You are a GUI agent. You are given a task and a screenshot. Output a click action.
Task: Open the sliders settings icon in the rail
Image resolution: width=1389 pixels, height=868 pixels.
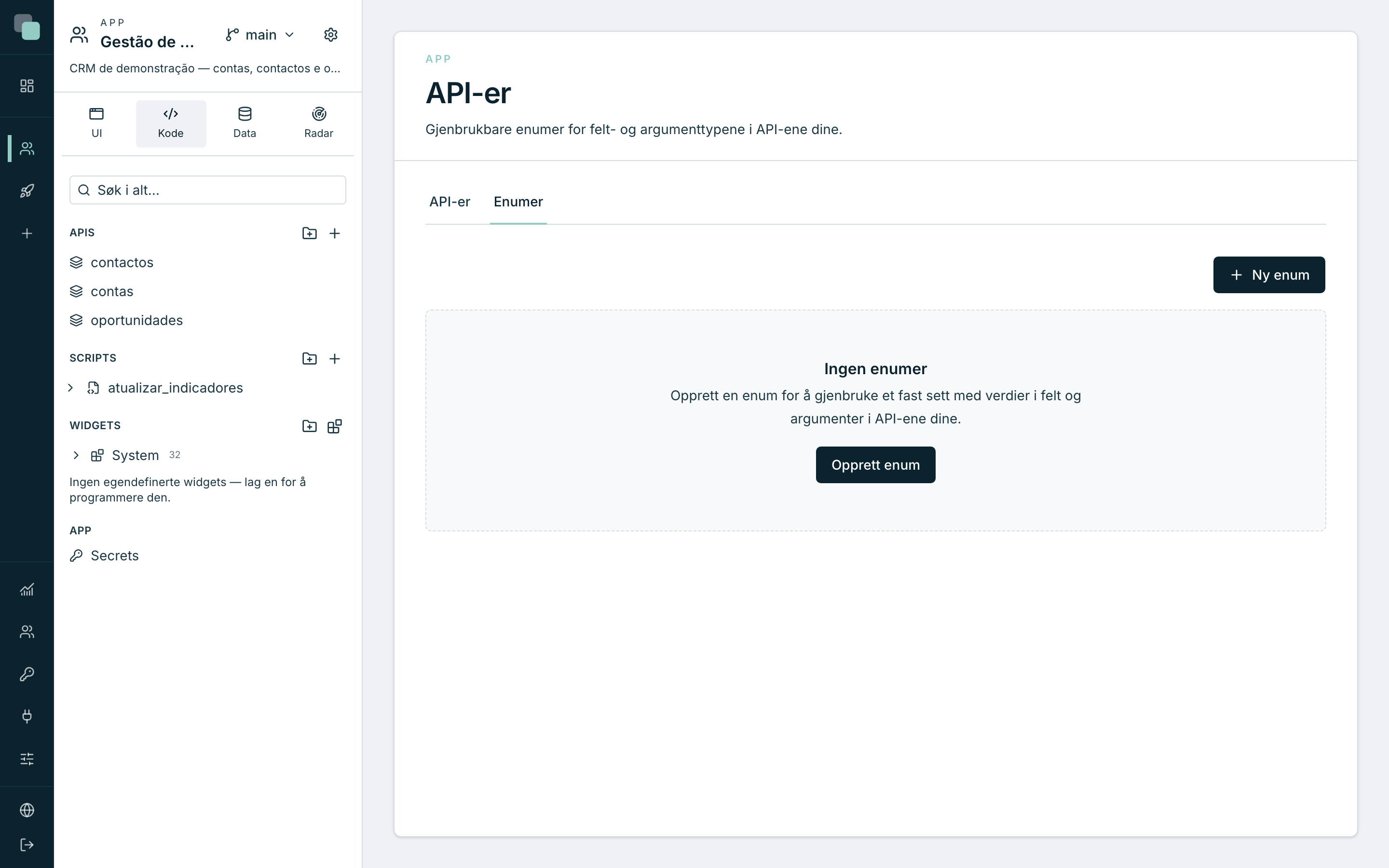coord(27,759)
